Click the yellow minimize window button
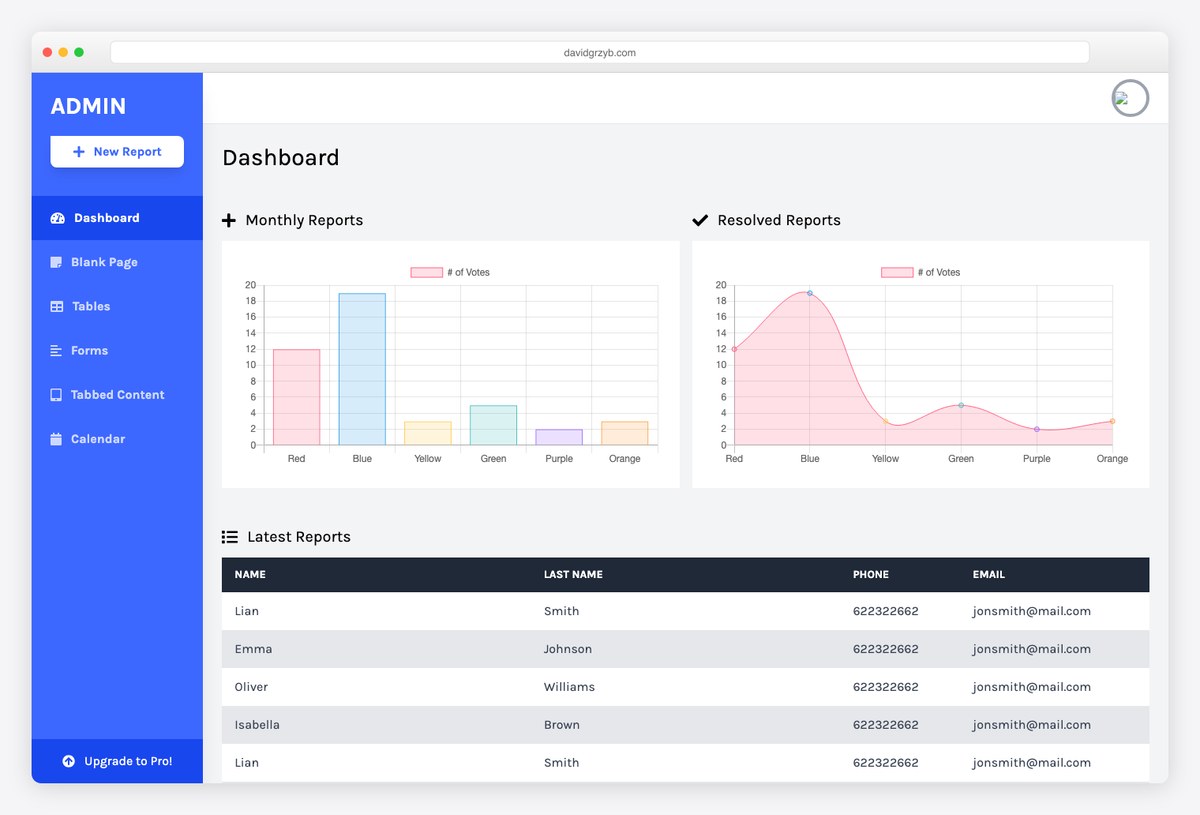 pos(63,52)
